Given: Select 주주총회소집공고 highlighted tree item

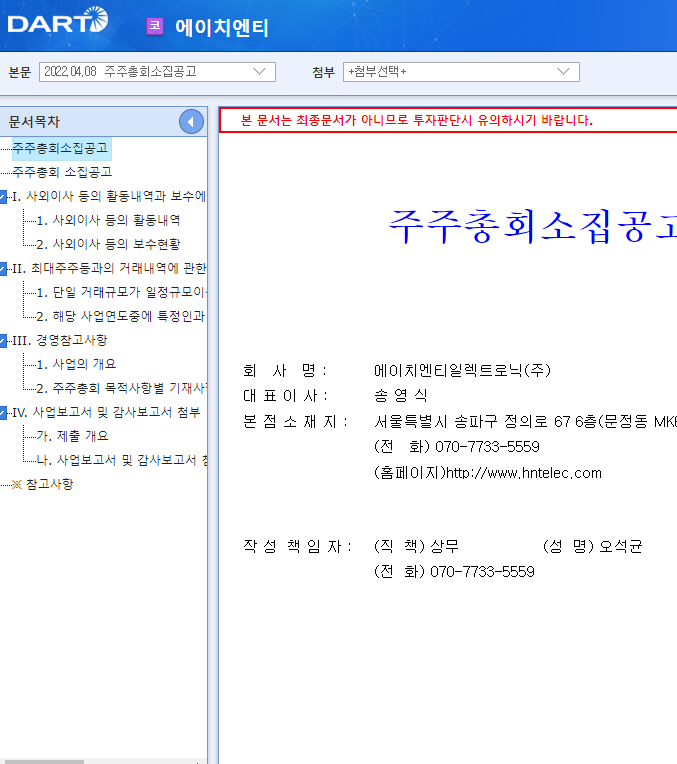Looking at the screenshot, I should [60, 148].
